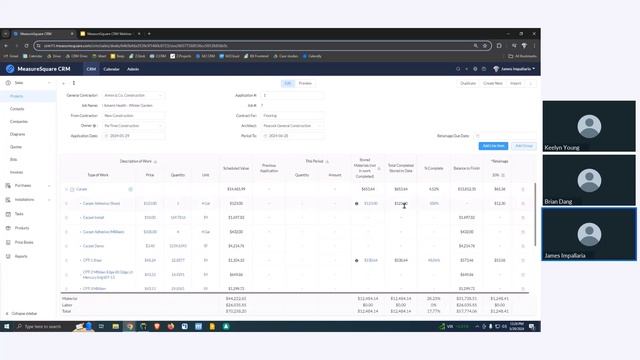The width and height of the screenshot is (640, 360).
Task: Open the James Impallaria user menu
Action: 514,69
